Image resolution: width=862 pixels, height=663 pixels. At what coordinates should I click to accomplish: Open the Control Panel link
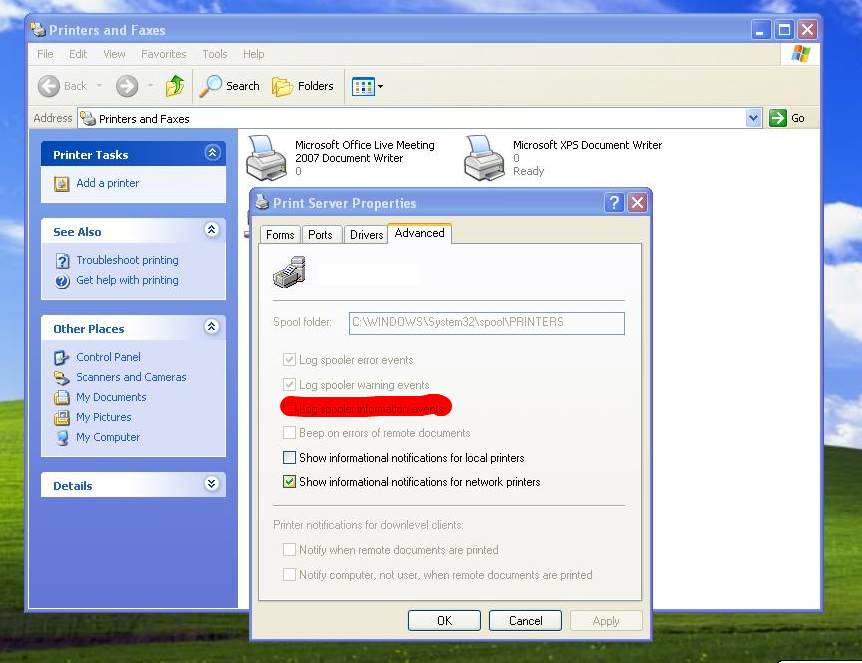tap(108, 357)
